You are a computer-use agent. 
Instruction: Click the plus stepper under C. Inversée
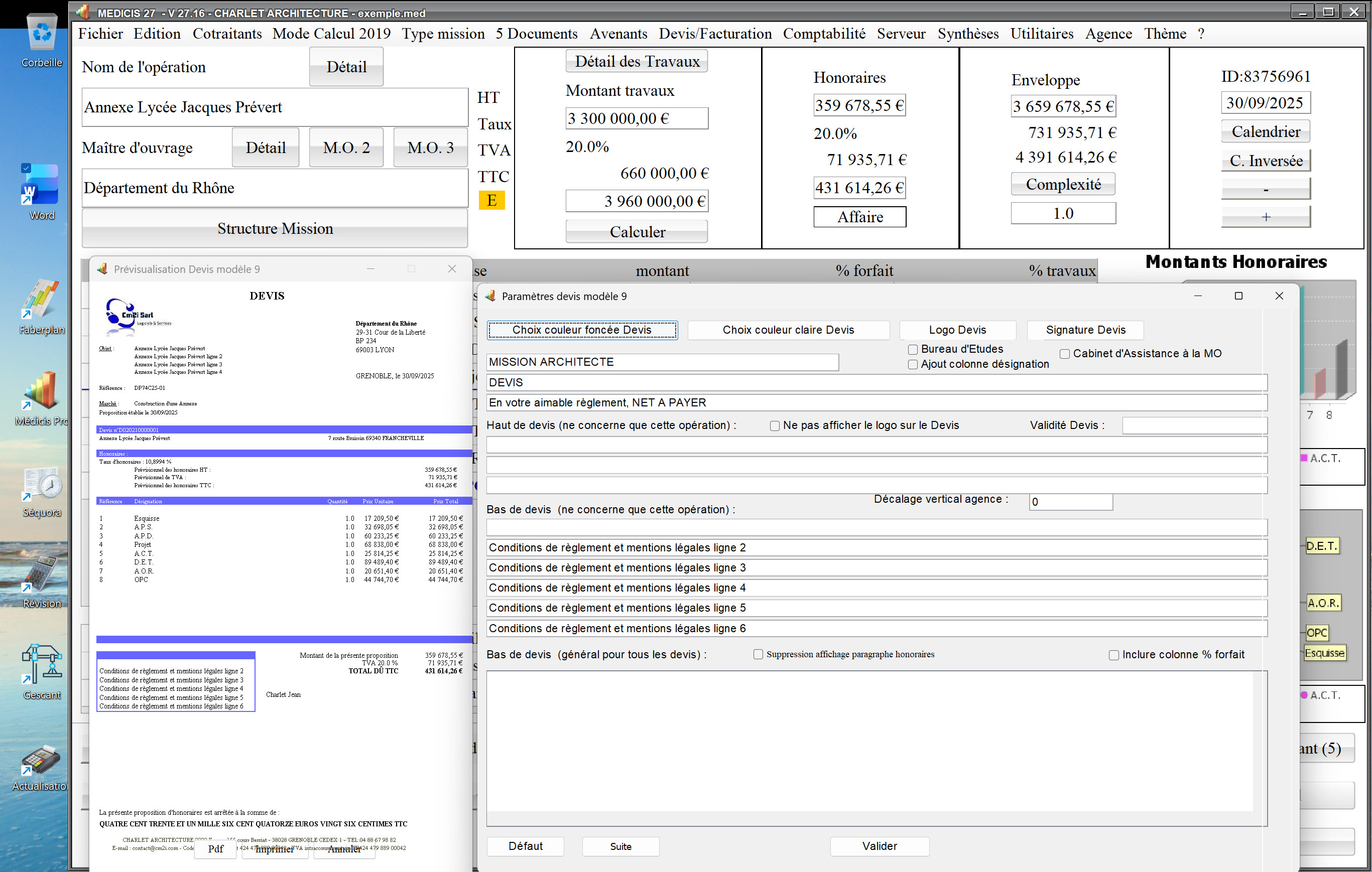pos(1265,216)
